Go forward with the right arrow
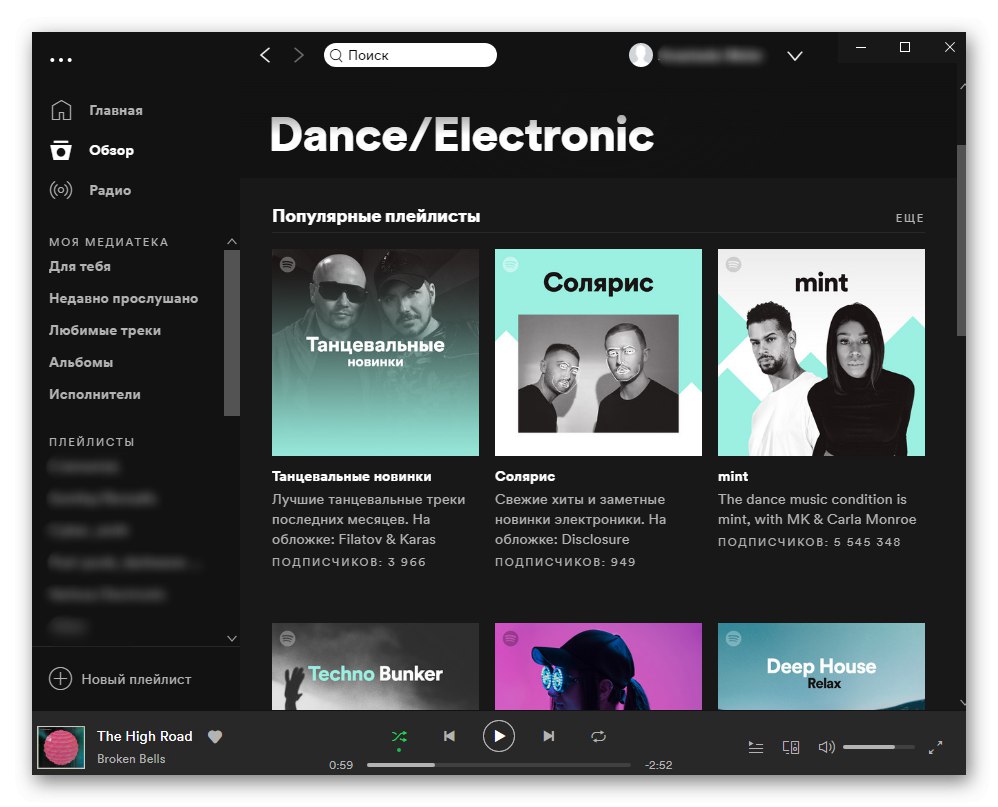 coord(299,55)
